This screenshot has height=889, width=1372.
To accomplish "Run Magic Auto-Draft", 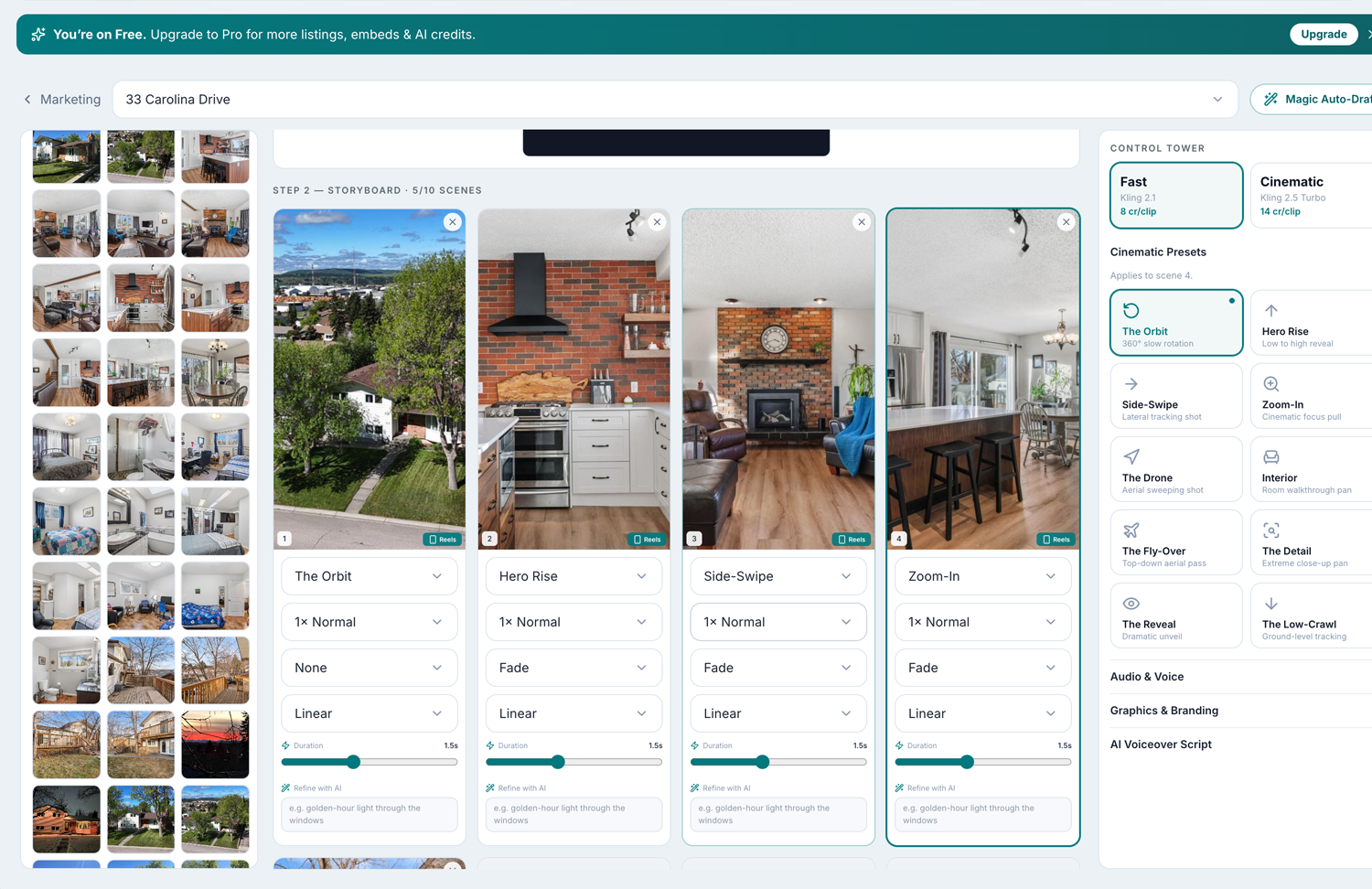I will pyautogui.click(x=1313, y=100).
